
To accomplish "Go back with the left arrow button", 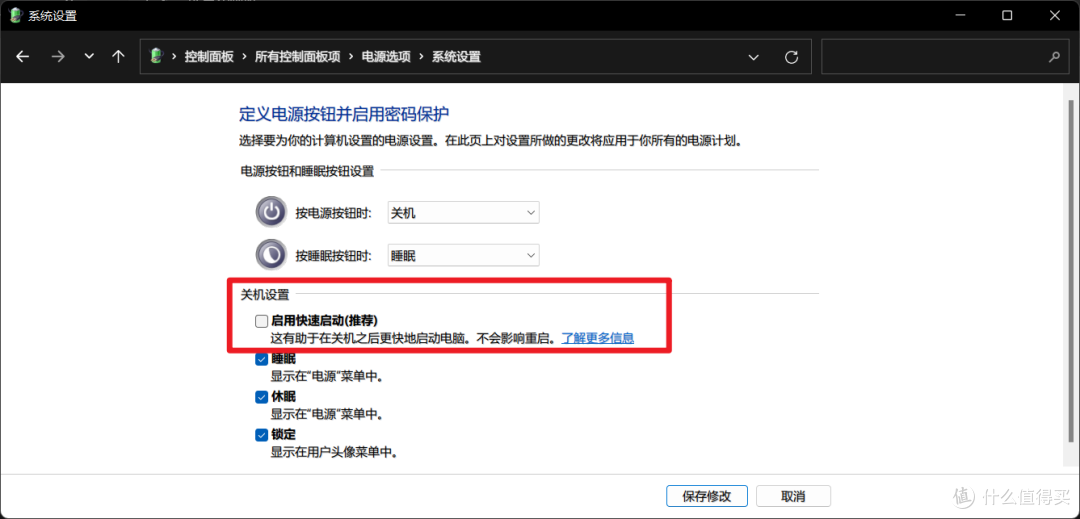I will 23,56.
